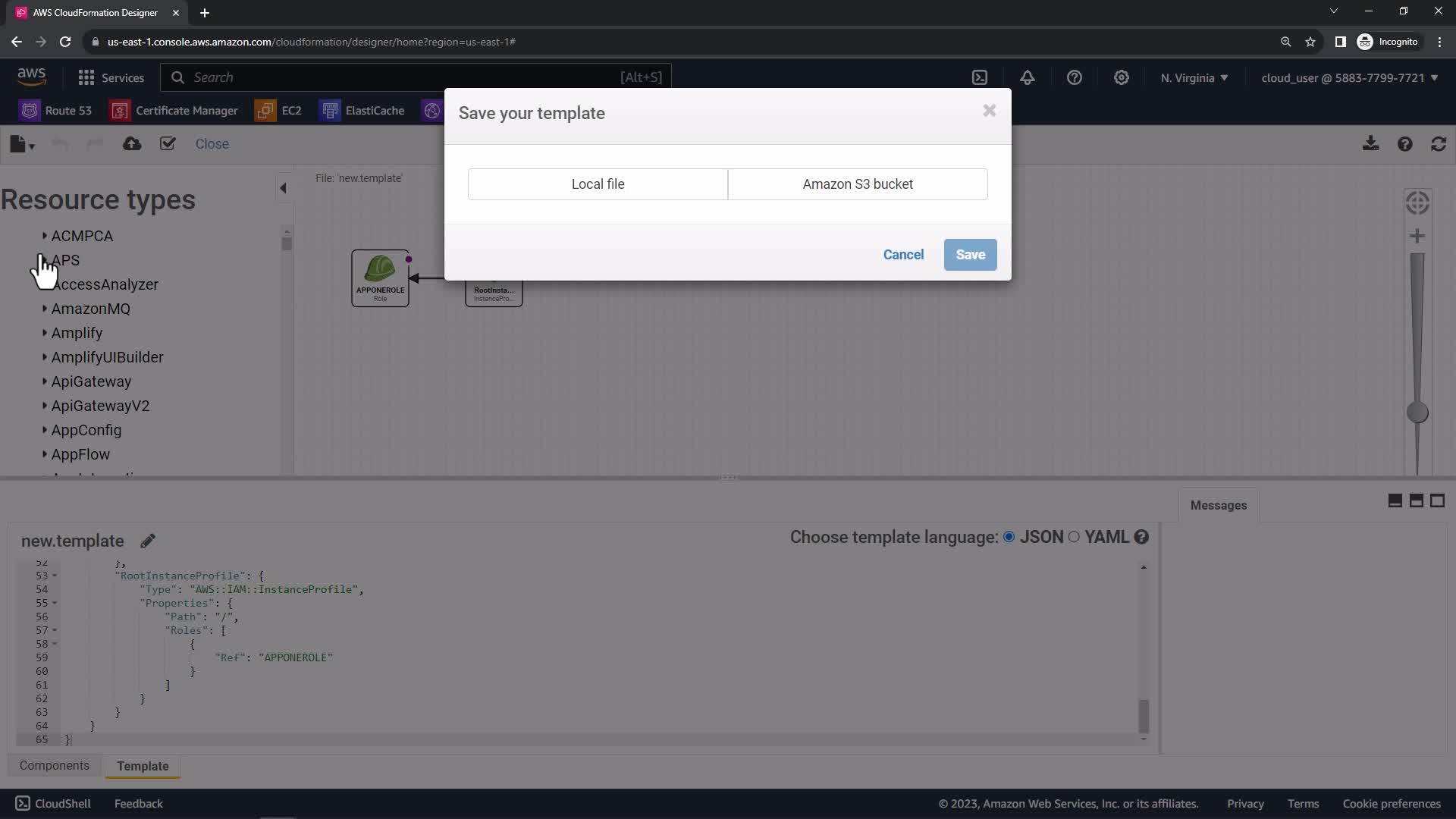Click the blue Save button
The height and width of the screenshot is (819, 1456).
point(970,255)
